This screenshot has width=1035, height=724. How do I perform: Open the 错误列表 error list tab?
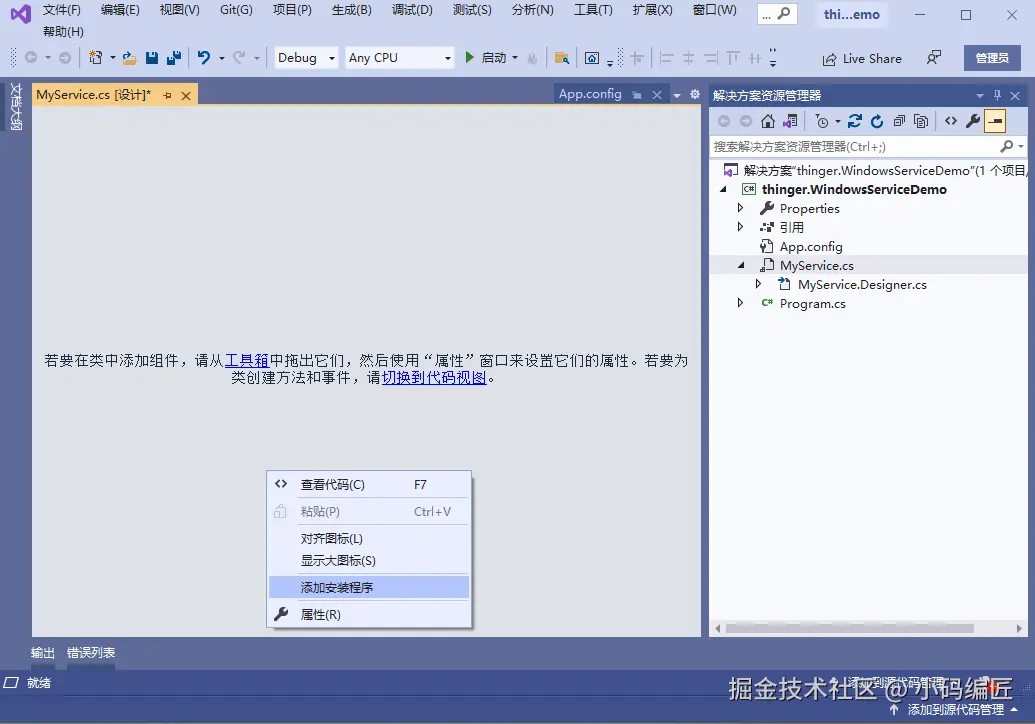[x=91, y=653]
